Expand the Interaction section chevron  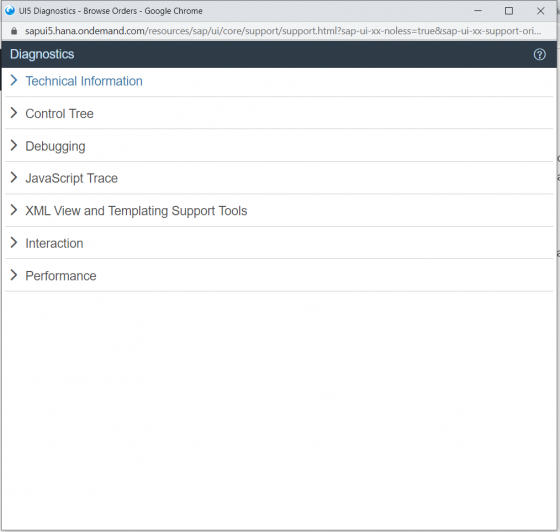tap(14, 242)
